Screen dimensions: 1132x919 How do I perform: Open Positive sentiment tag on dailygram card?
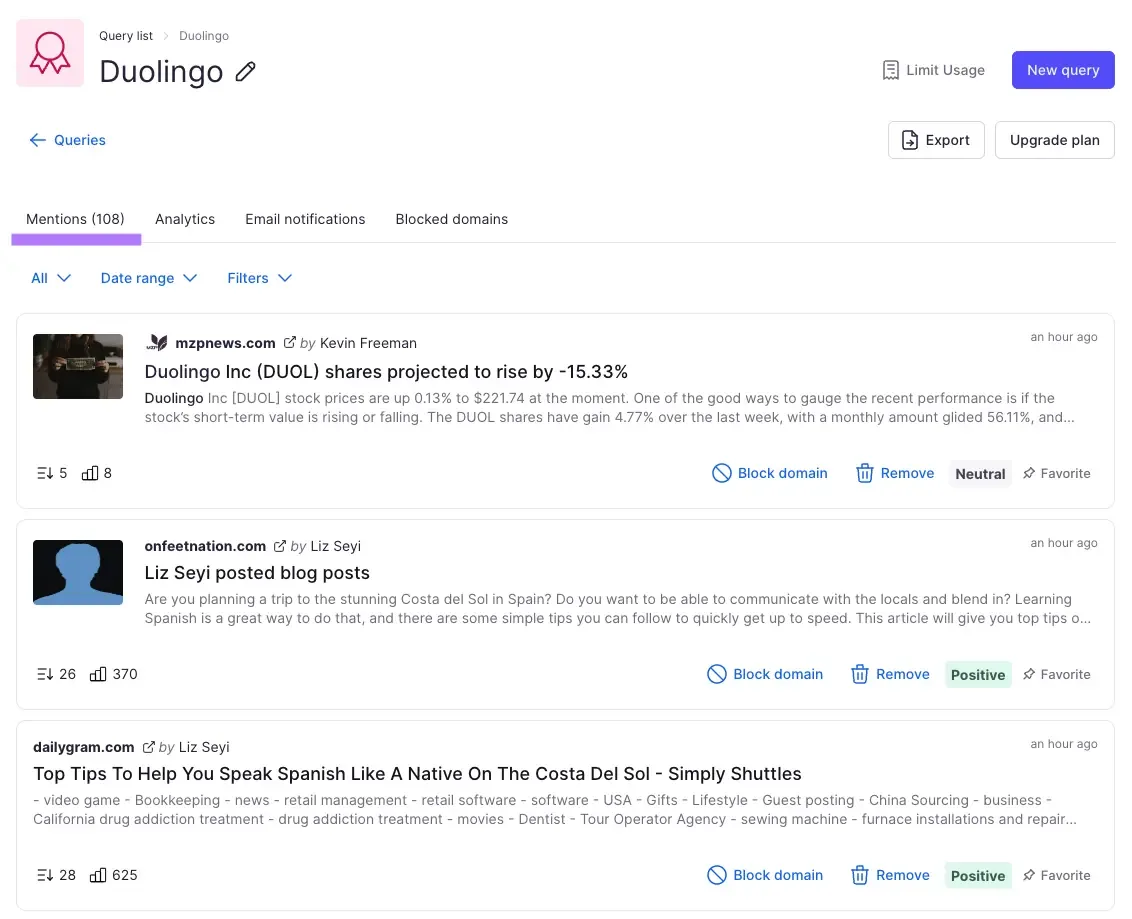(x=978, y=876)
